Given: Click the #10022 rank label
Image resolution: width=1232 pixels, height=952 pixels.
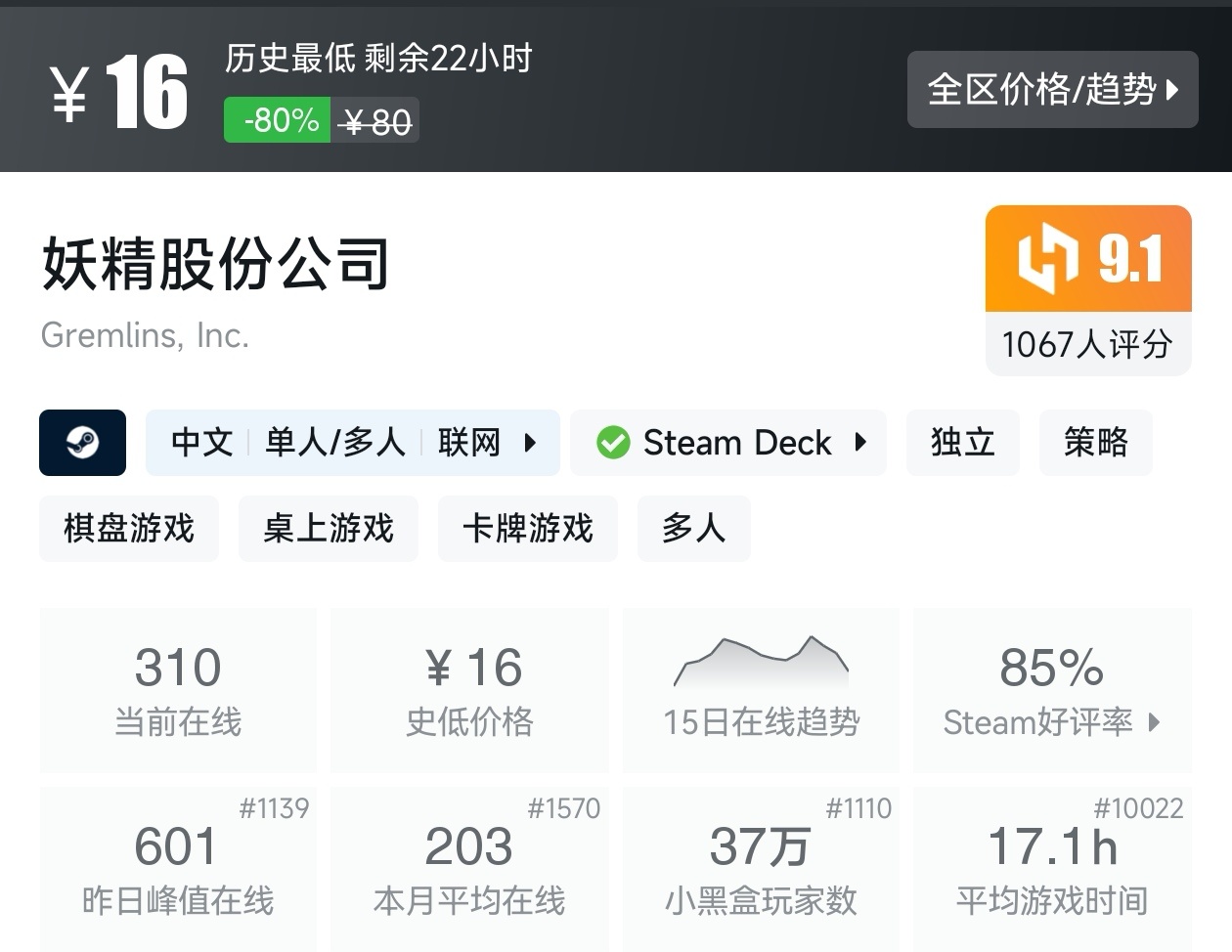Looking at the screenshot, I should coord(1139,808).
